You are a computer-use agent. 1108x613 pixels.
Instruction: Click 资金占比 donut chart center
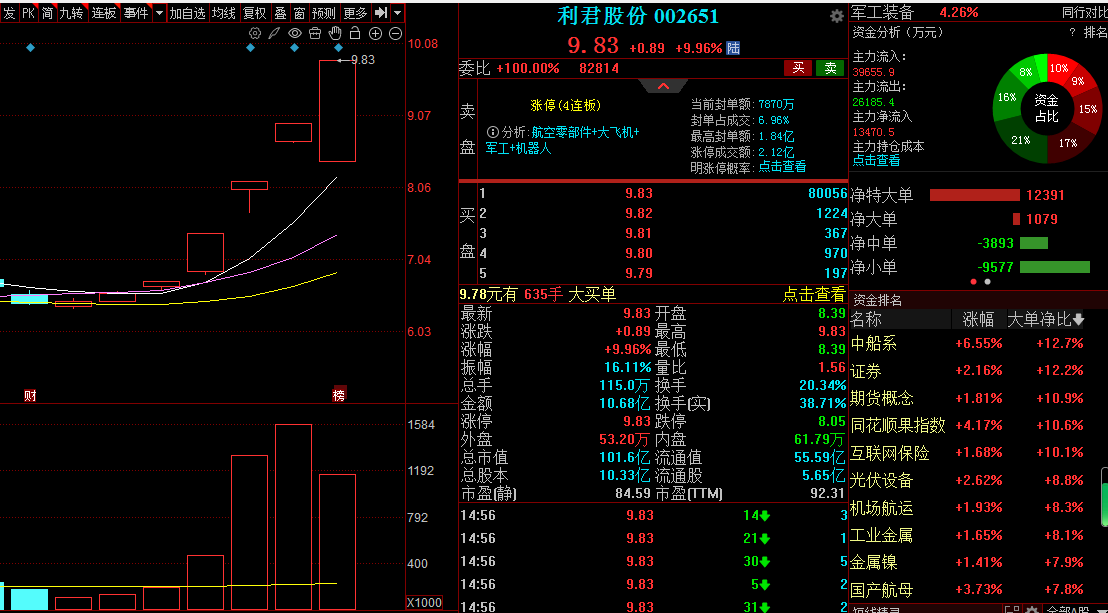click(x=1047, y=109)
